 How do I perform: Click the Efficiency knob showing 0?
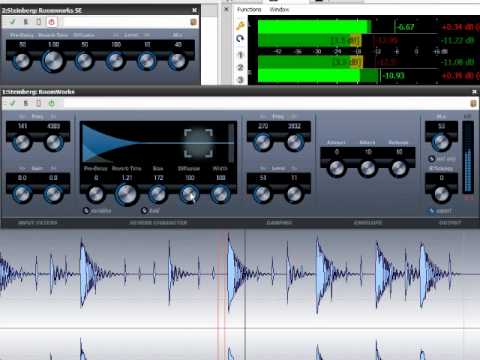pos(441,194)
